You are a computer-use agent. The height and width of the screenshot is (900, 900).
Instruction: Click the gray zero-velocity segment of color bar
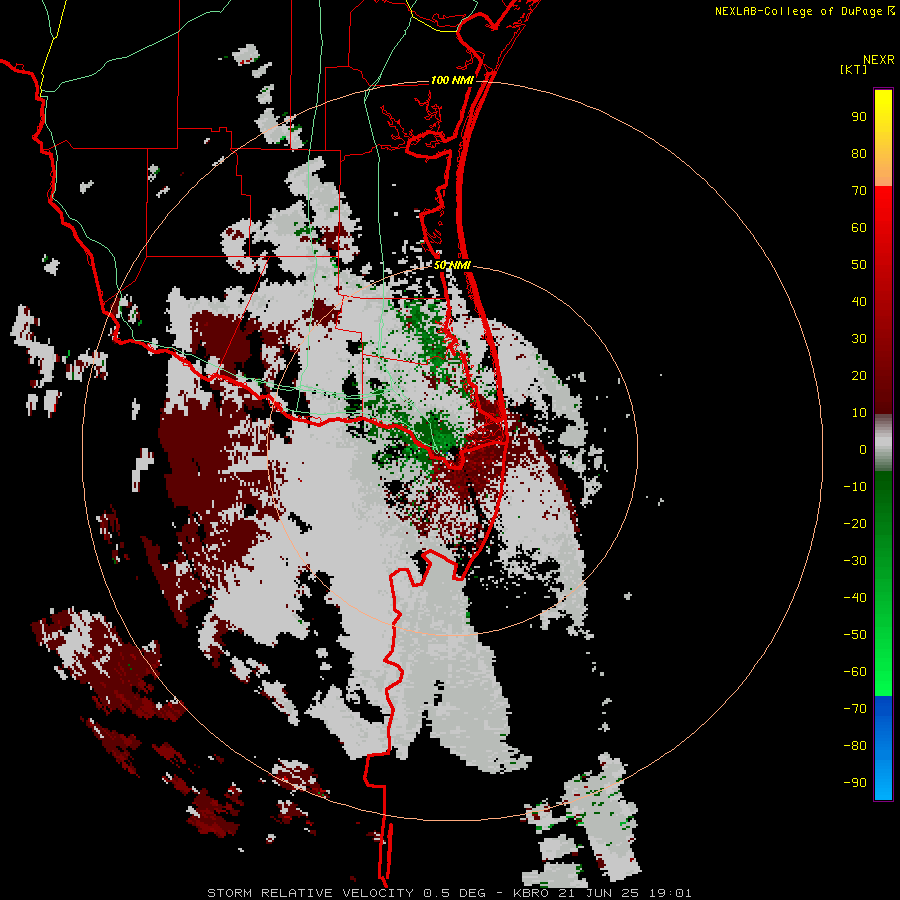883,443
